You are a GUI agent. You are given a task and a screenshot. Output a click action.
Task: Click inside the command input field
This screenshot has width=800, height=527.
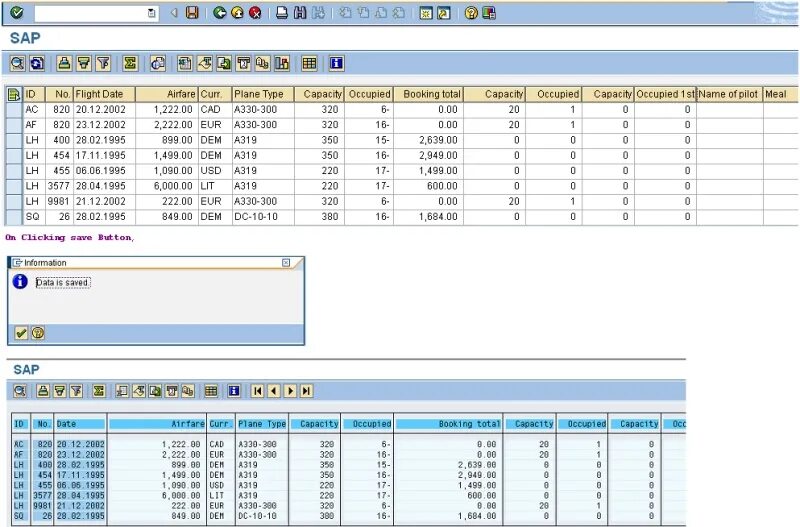[x=91, y=13]
